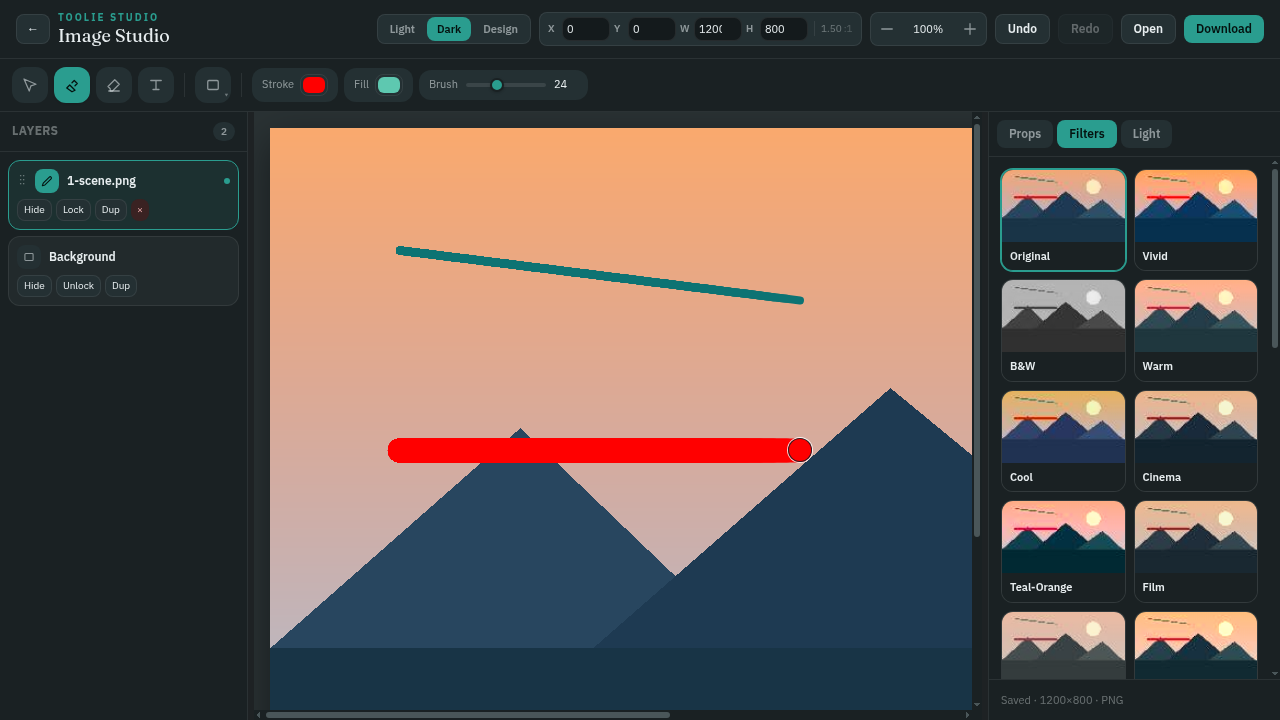Click the Undo button
This screenshot has width=1280, height=720.
click(1022, 29)
